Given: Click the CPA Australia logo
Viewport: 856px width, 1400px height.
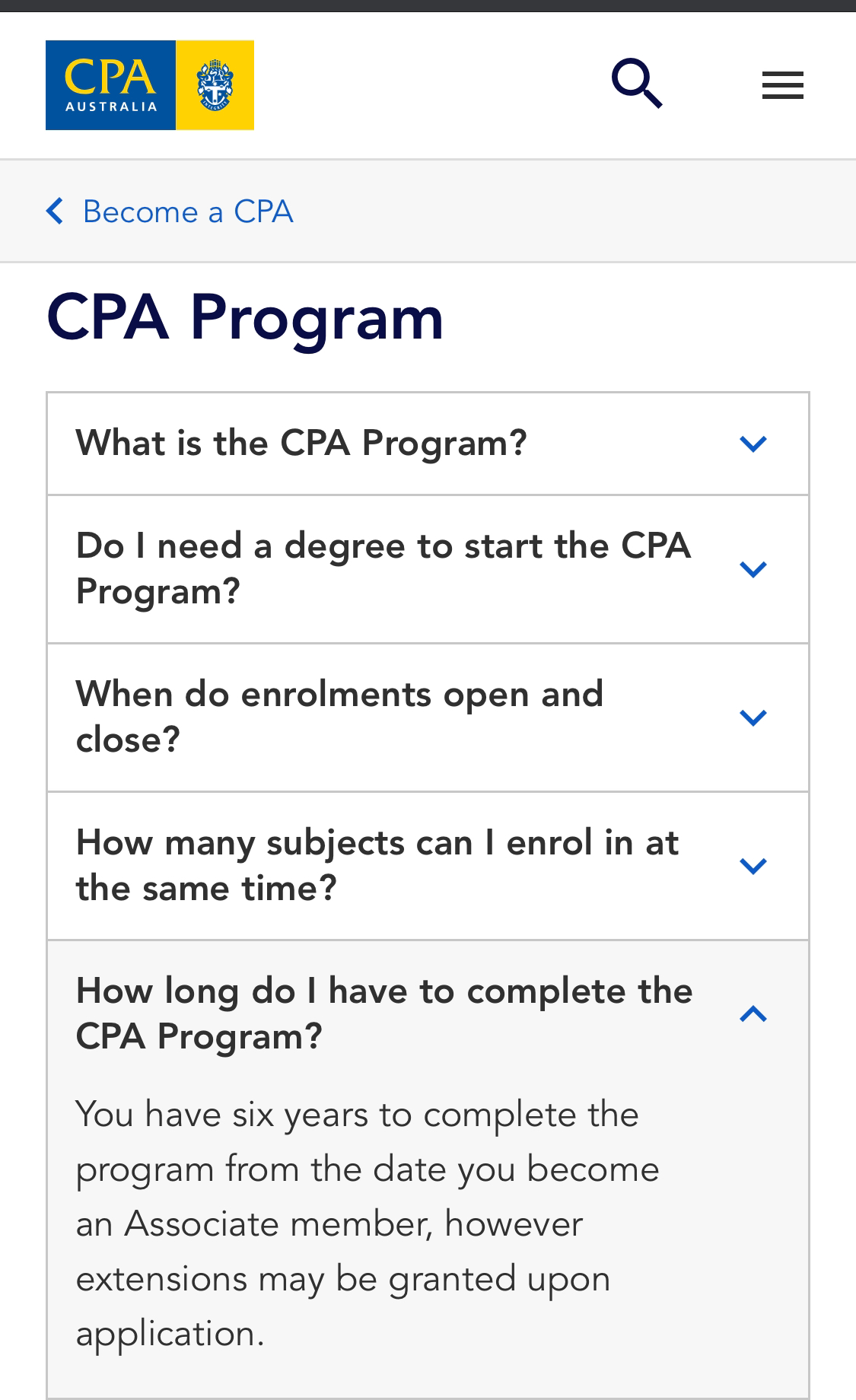Looking at the screenshot, I should [x=150, y=85].
